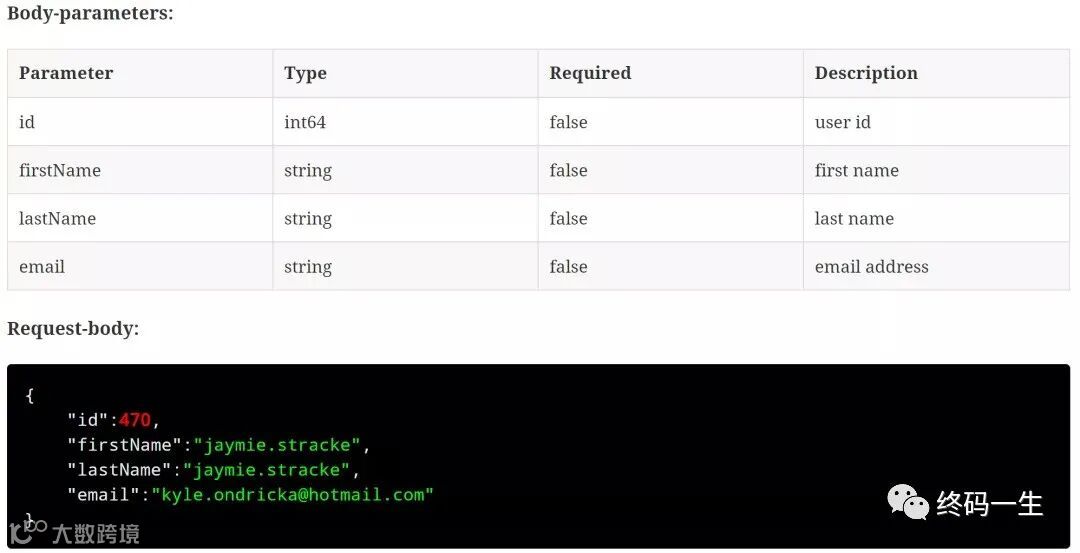
Task: Click the firstName parameter cell
Action: (60, 170)
